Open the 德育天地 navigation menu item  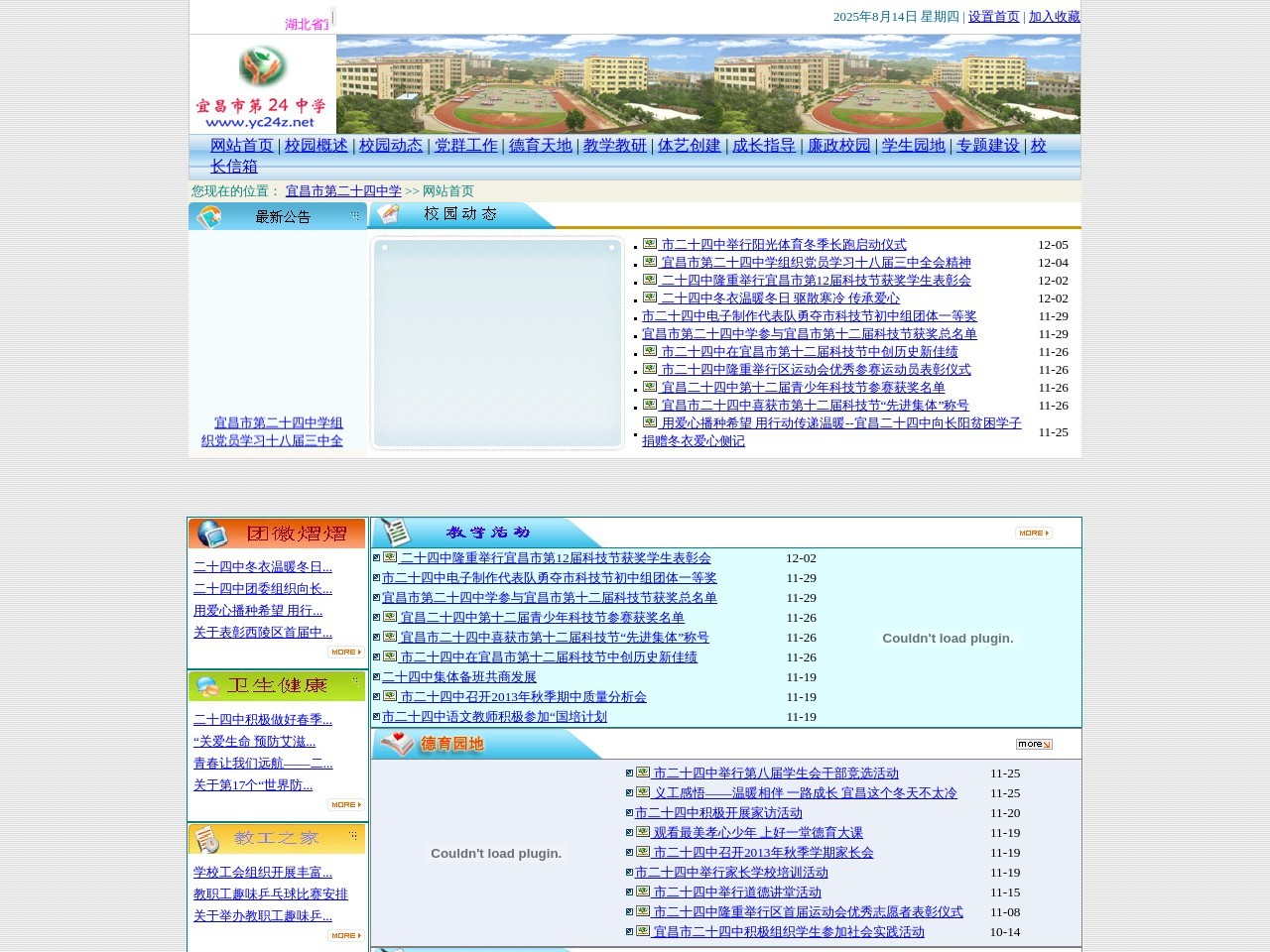pyautogui.click(x=541, y=145)
